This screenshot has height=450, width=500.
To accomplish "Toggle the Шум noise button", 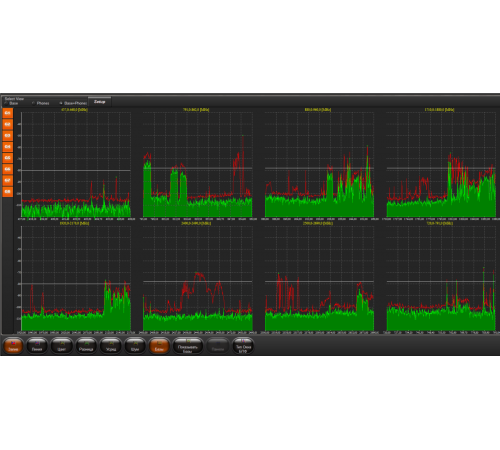I will pos(135,345).
